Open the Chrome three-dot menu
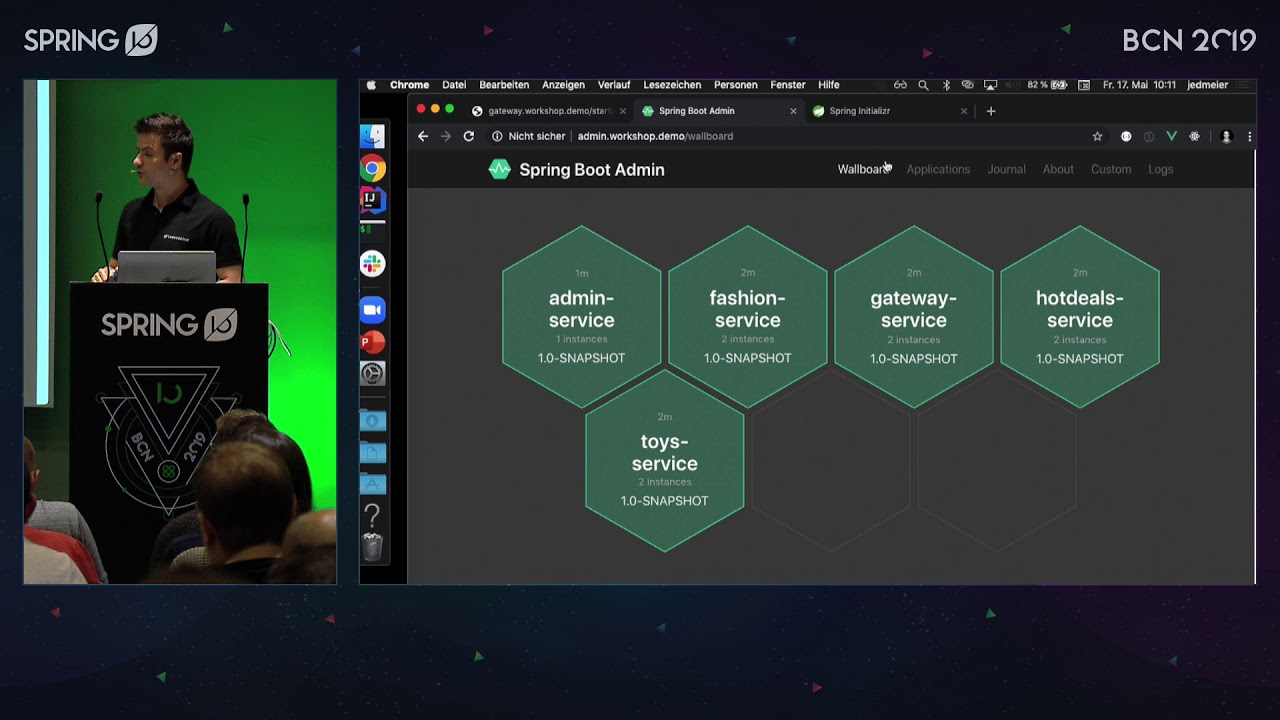The image size is (1280, 720). tap(1249, 136)
